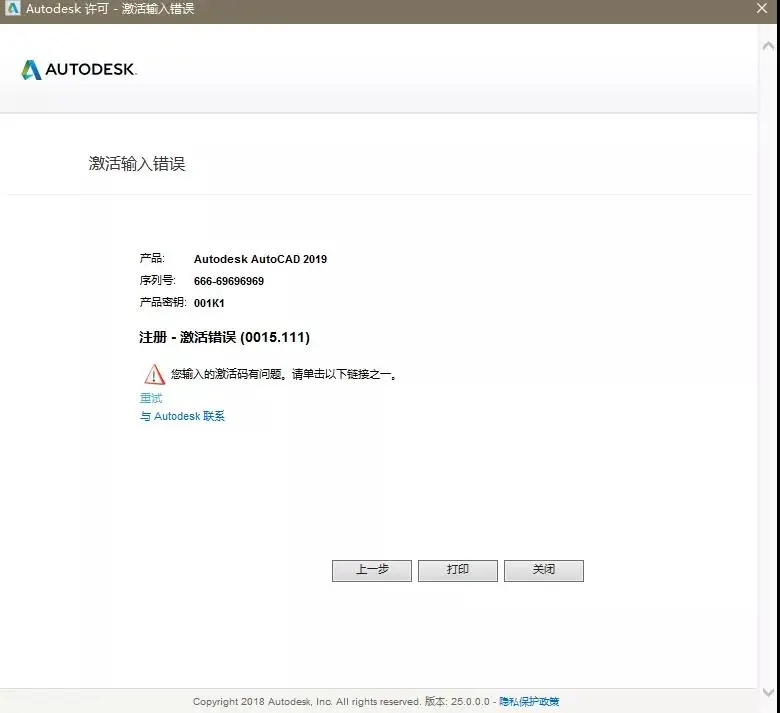Open the 重试 (Retry) link
The image size is (780, 713).
pos(151,398)
